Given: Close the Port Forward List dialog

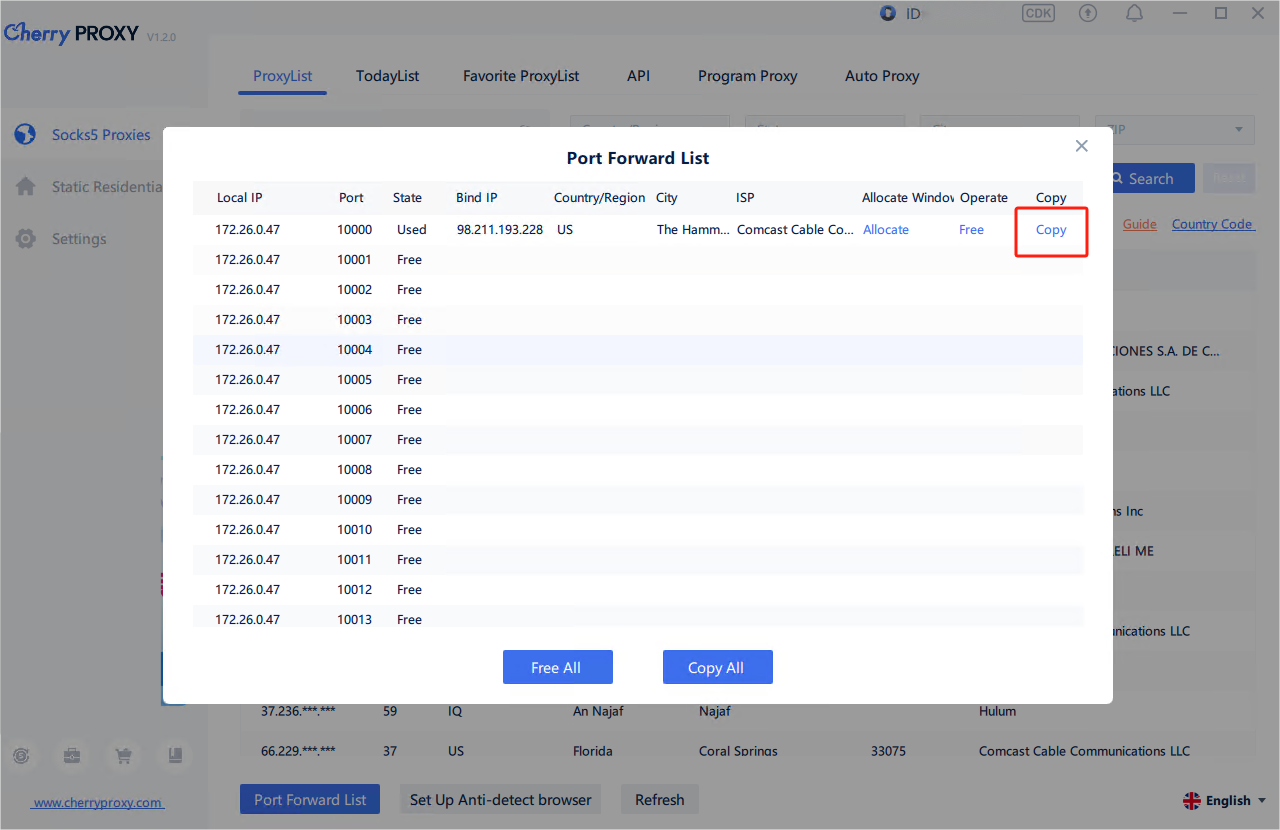Looking at the screenshot, I should pyautogui.click(x=1081, y=146).
